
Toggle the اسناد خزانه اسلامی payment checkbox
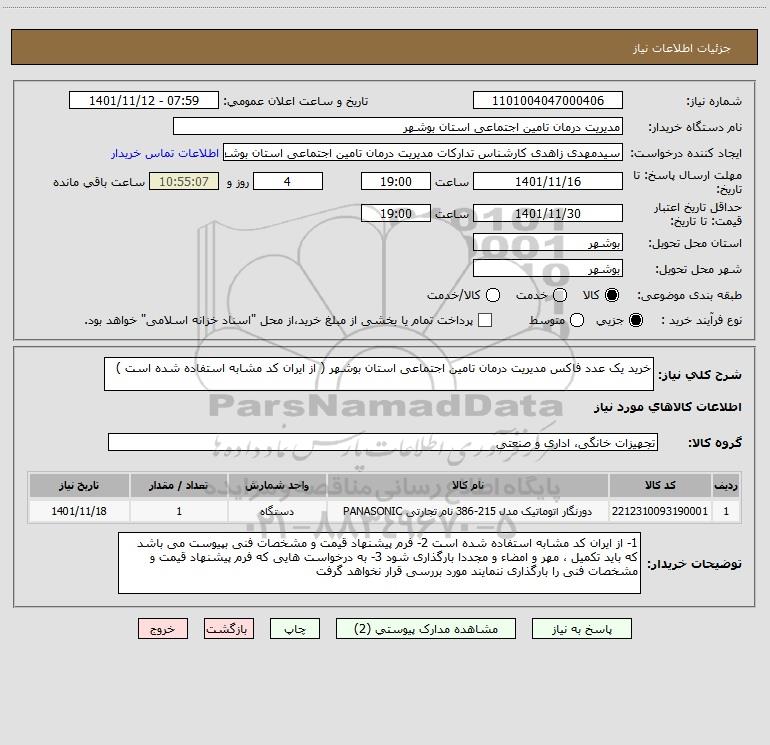(x=485, y=320)
